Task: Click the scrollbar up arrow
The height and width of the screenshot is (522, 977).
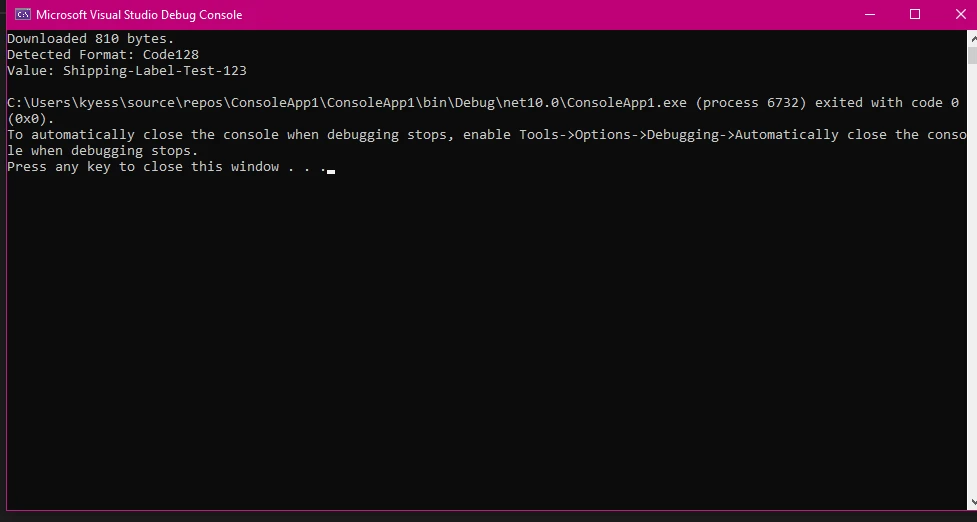Action: [x=972, y=38]
